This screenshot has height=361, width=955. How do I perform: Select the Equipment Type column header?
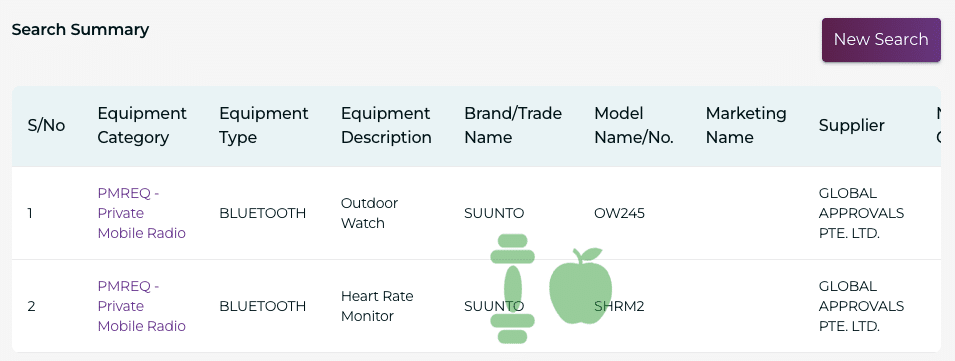pyautogui.click(x=264, y=125)
